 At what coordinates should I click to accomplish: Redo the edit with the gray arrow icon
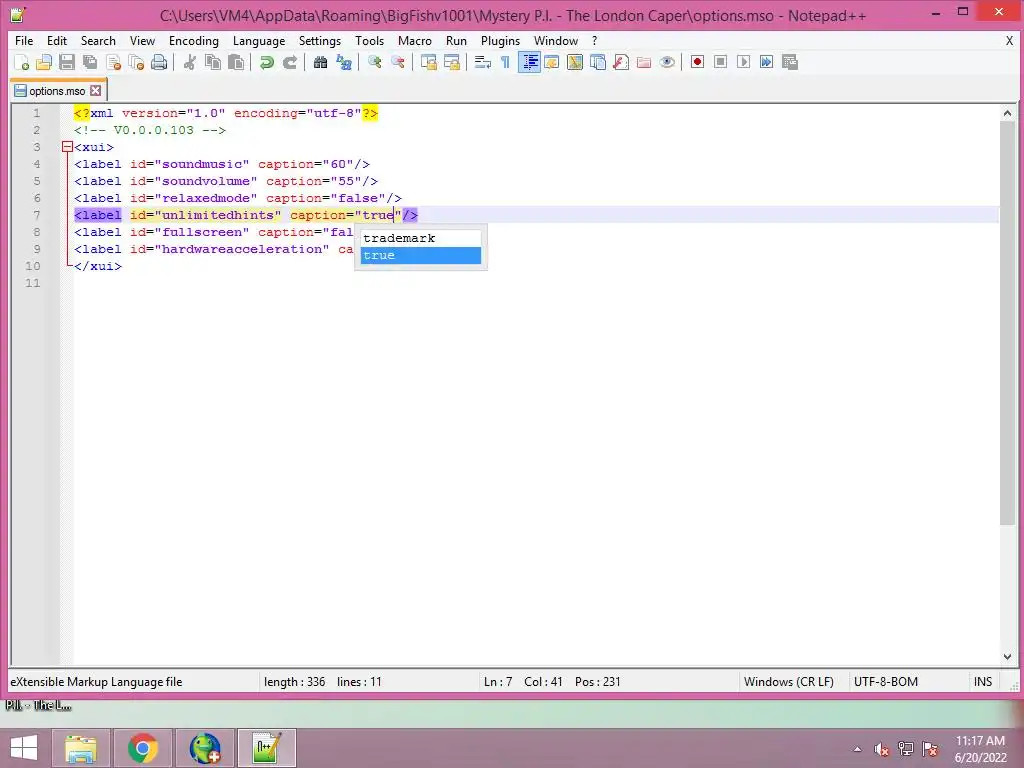click(289, 62)
